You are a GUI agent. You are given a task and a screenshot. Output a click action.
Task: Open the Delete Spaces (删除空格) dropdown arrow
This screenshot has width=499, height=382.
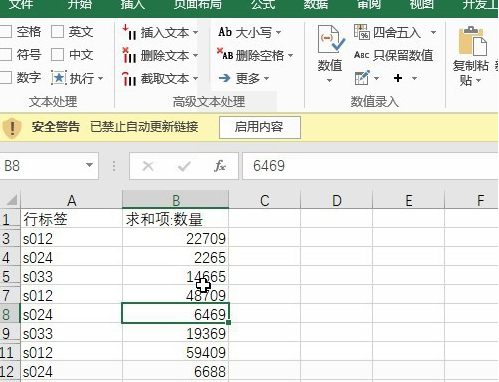click(x=290, y=55)
